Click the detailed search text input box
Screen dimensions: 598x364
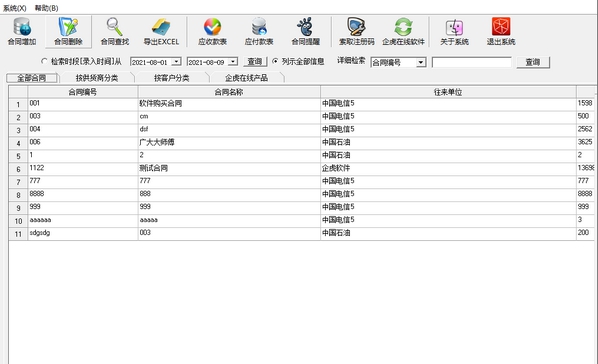tap(471, 62)
